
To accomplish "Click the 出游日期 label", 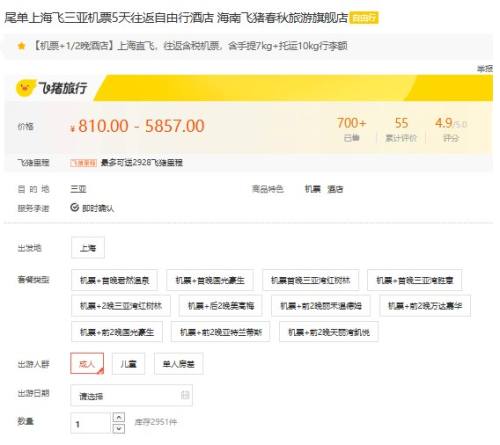I will tap(33, 393).
